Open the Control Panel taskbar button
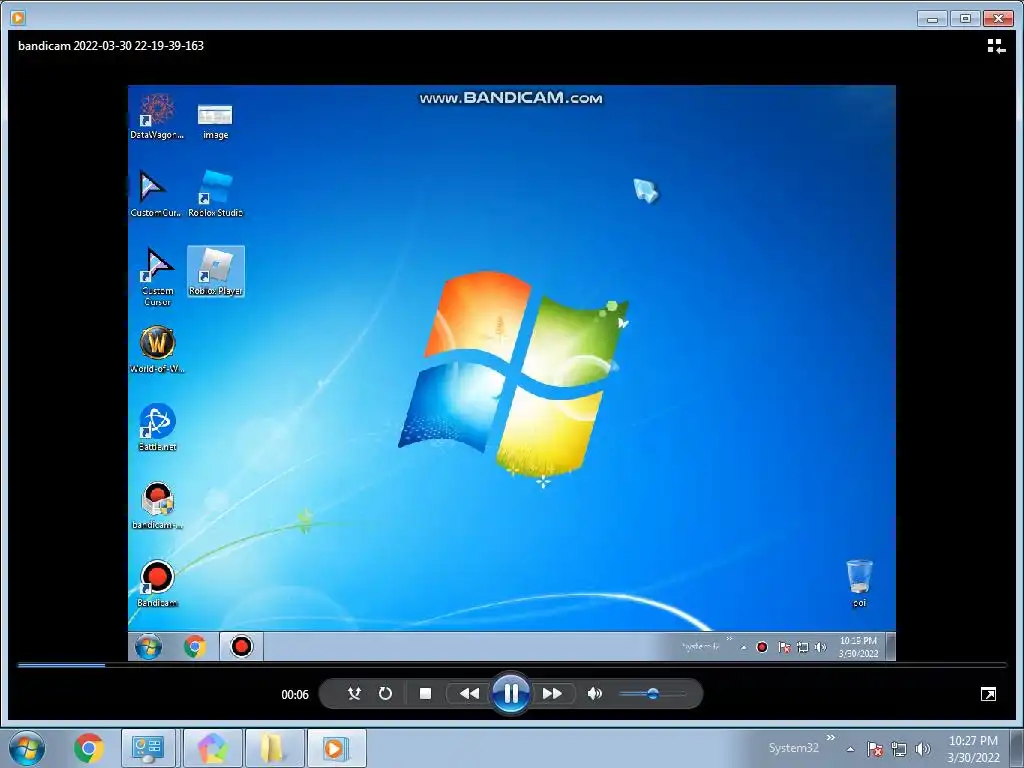Screen dimensions: 1024x768 point(148,748)
